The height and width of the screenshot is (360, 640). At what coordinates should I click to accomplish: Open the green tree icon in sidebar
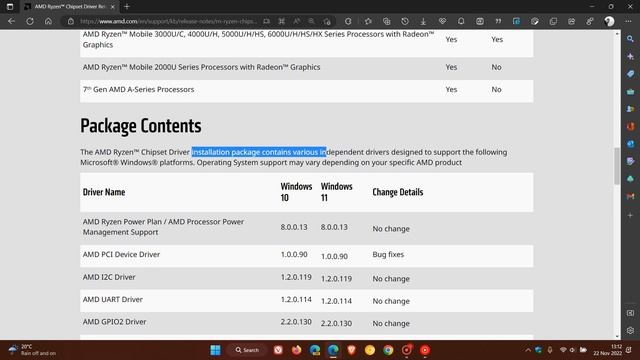[x=630, y=179]
